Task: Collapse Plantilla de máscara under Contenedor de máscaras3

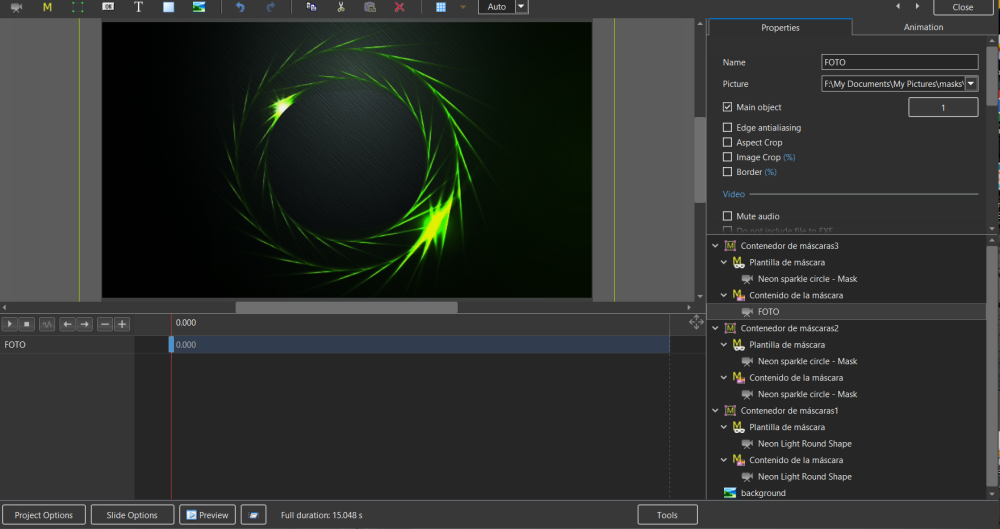Action: pos(724,262)
